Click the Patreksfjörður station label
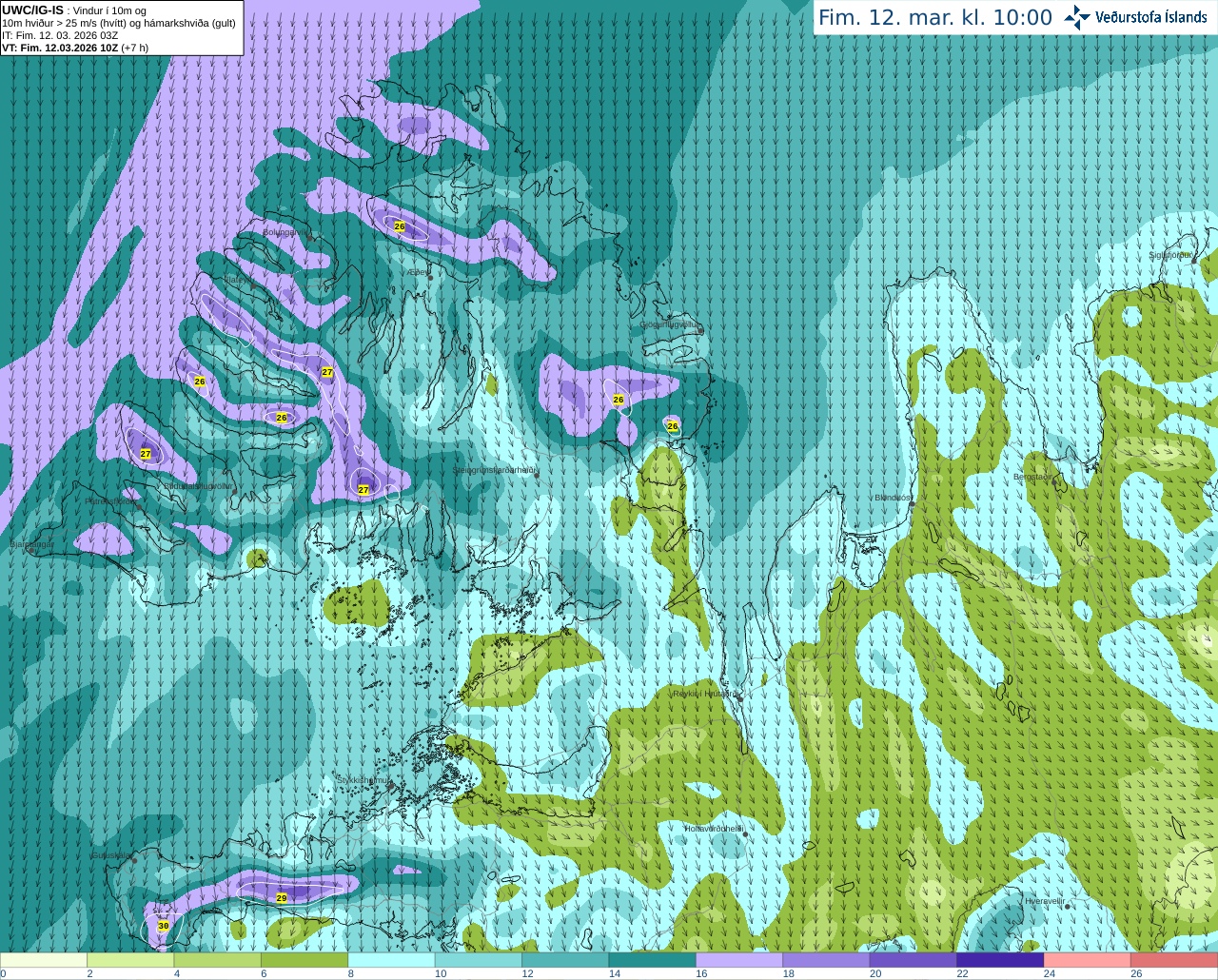 point(110,501)
